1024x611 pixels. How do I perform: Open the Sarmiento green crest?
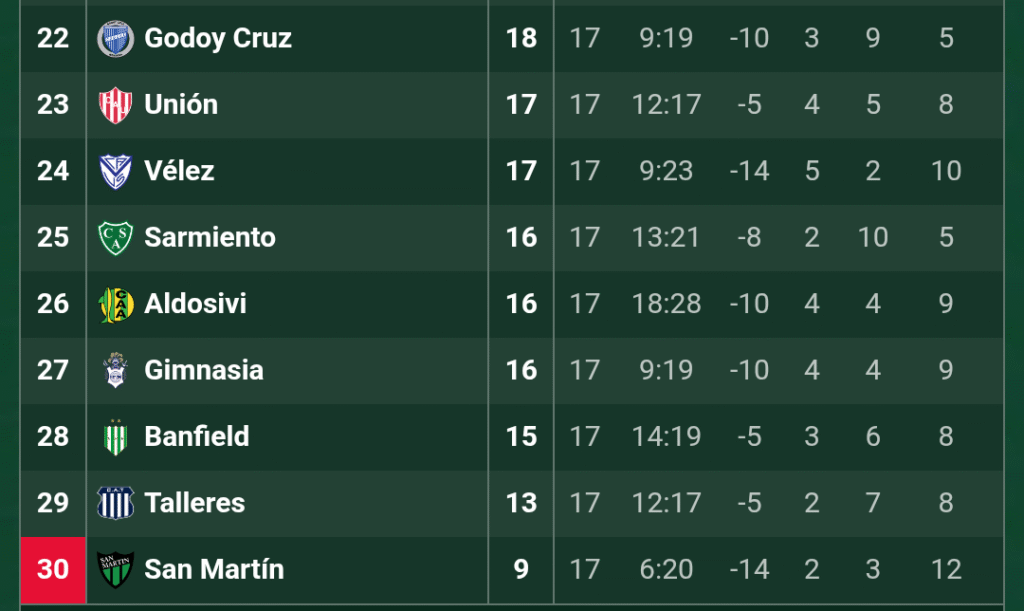[115, 238]
